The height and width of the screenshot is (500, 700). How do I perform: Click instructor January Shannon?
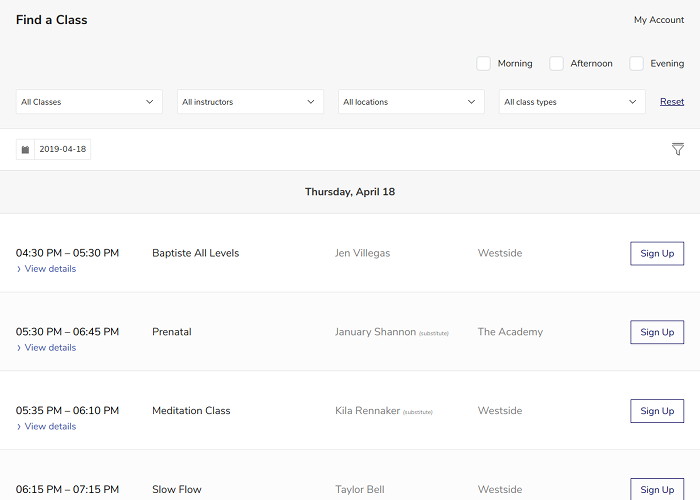coord(375,332)
